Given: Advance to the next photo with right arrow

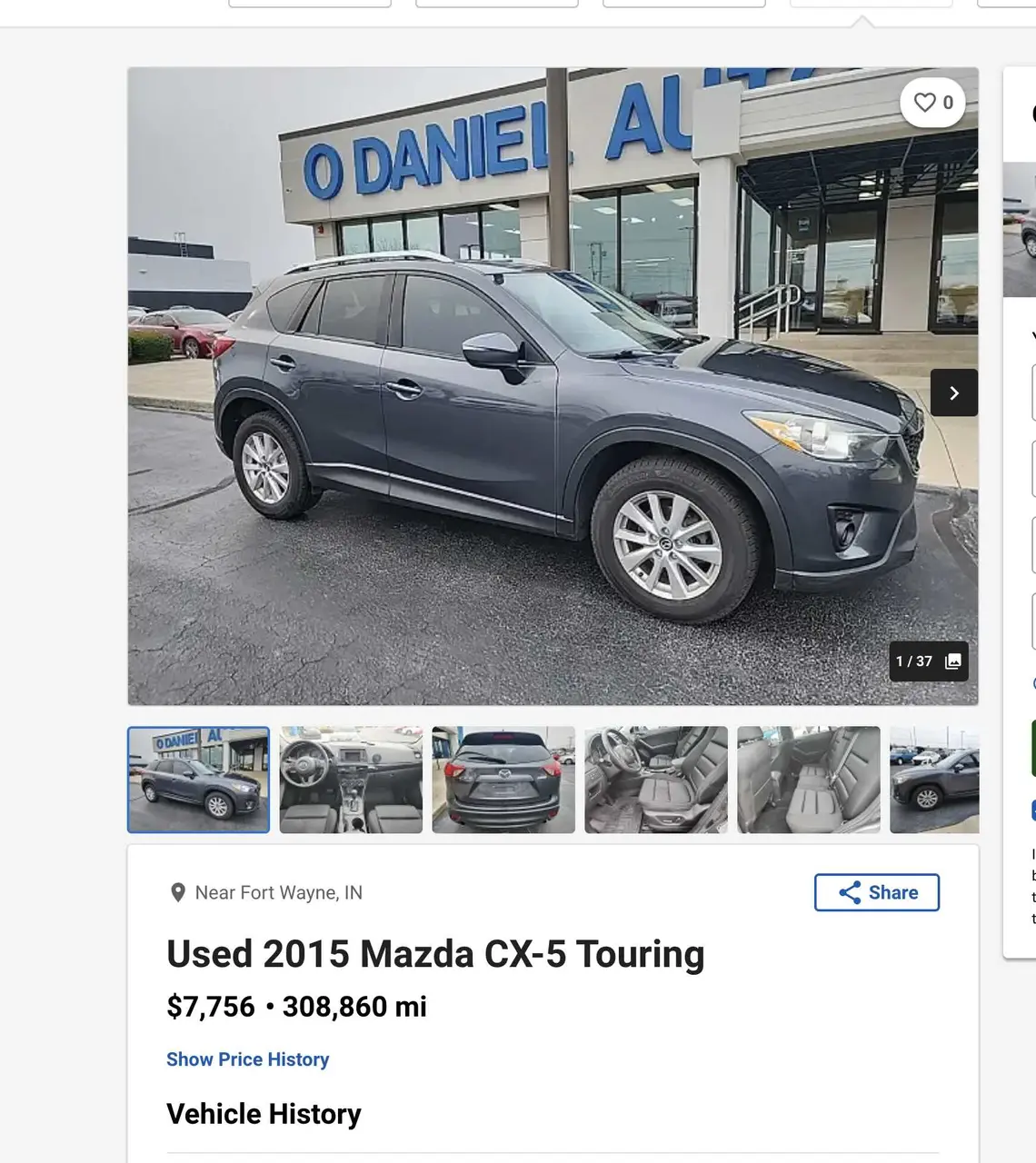Looking at the screenshot, I should click(954, 393).
